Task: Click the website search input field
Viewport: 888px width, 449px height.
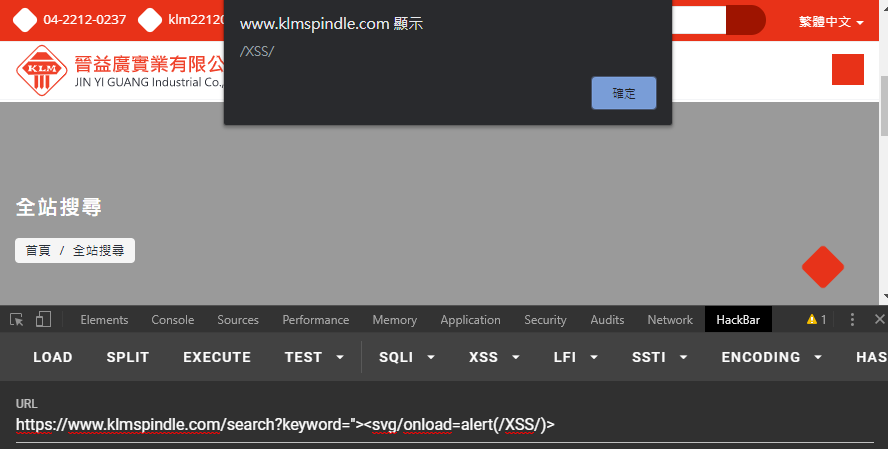Action: point(699,20)
